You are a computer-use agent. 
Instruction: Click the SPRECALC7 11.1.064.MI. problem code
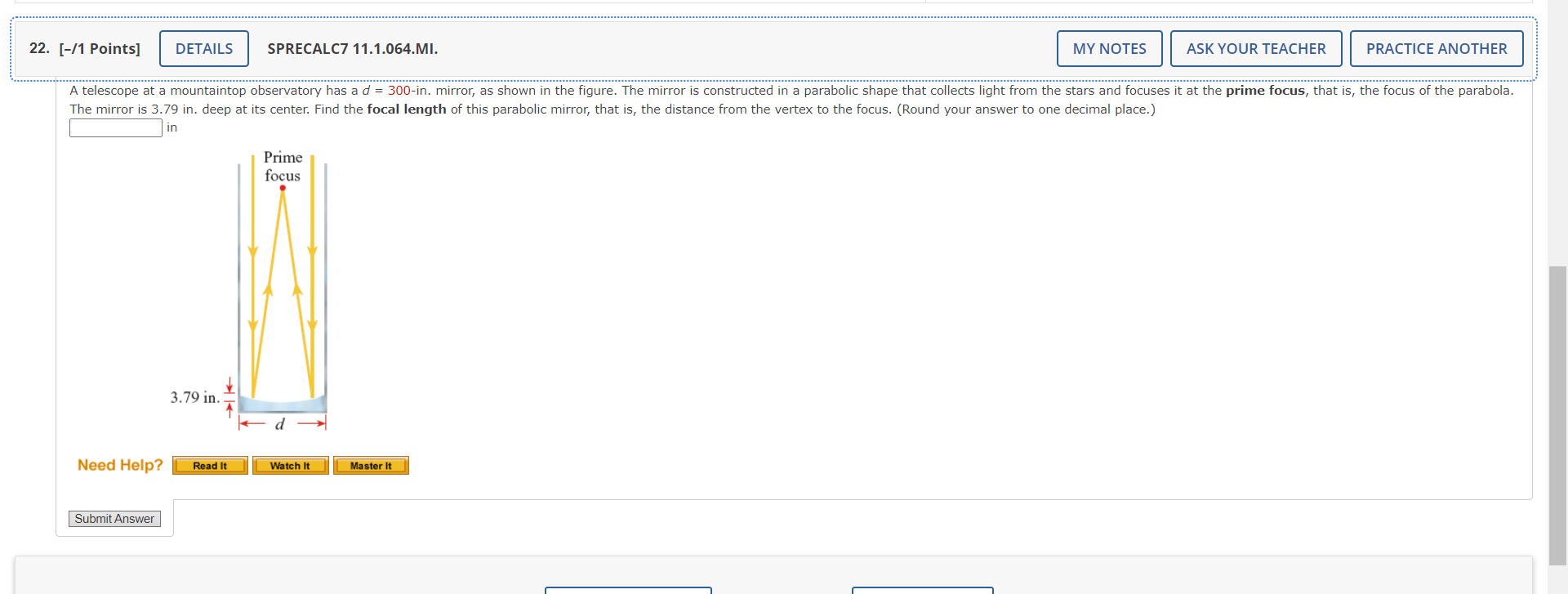(353, 49)
